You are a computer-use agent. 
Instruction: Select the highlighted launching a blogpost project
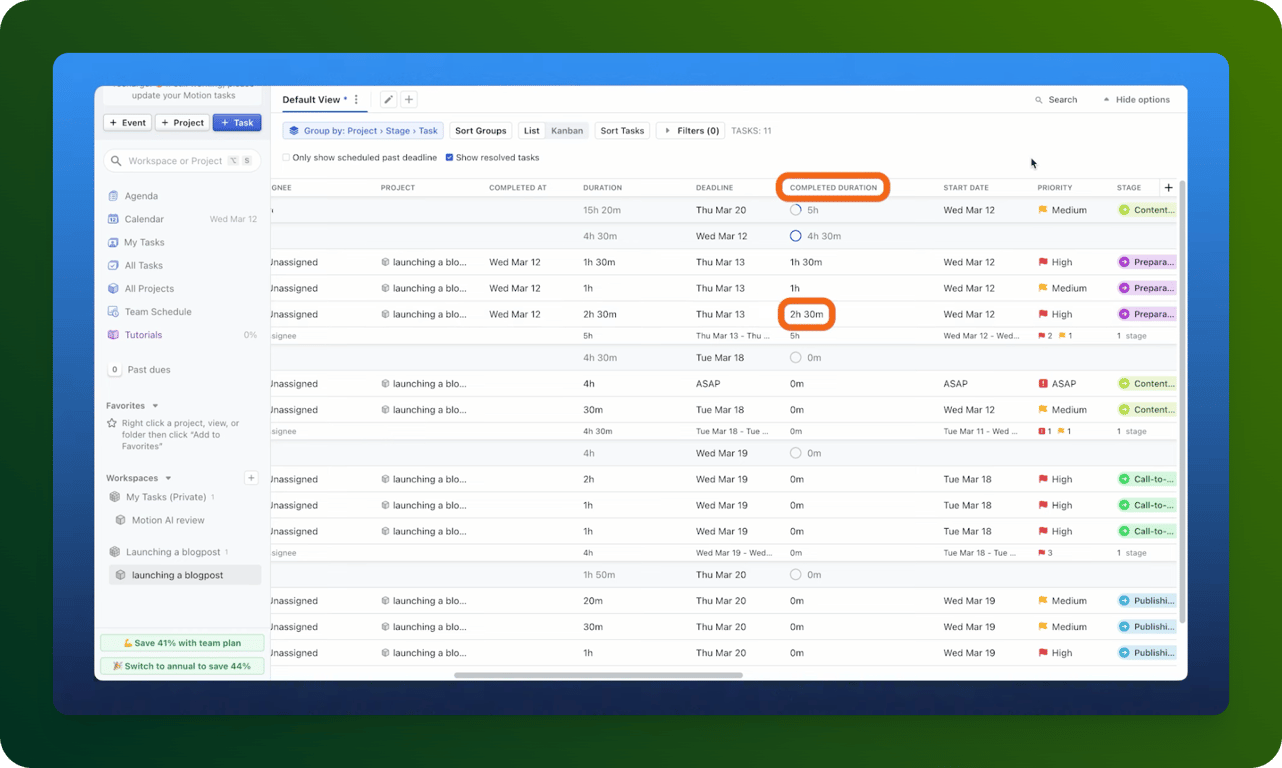point(185,575)
